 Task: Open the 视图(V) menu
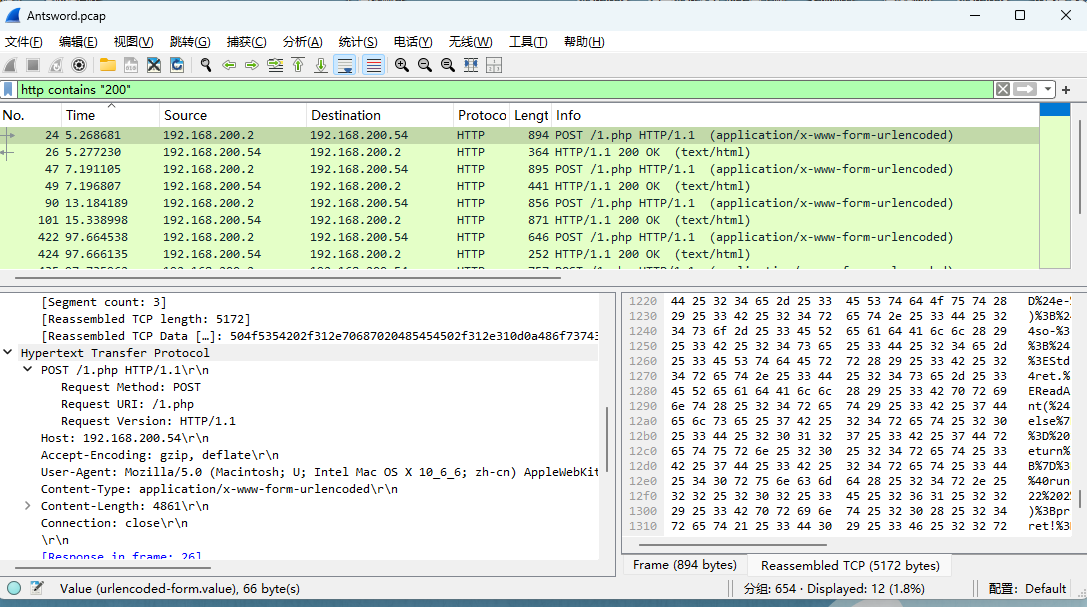pos(133,42)
